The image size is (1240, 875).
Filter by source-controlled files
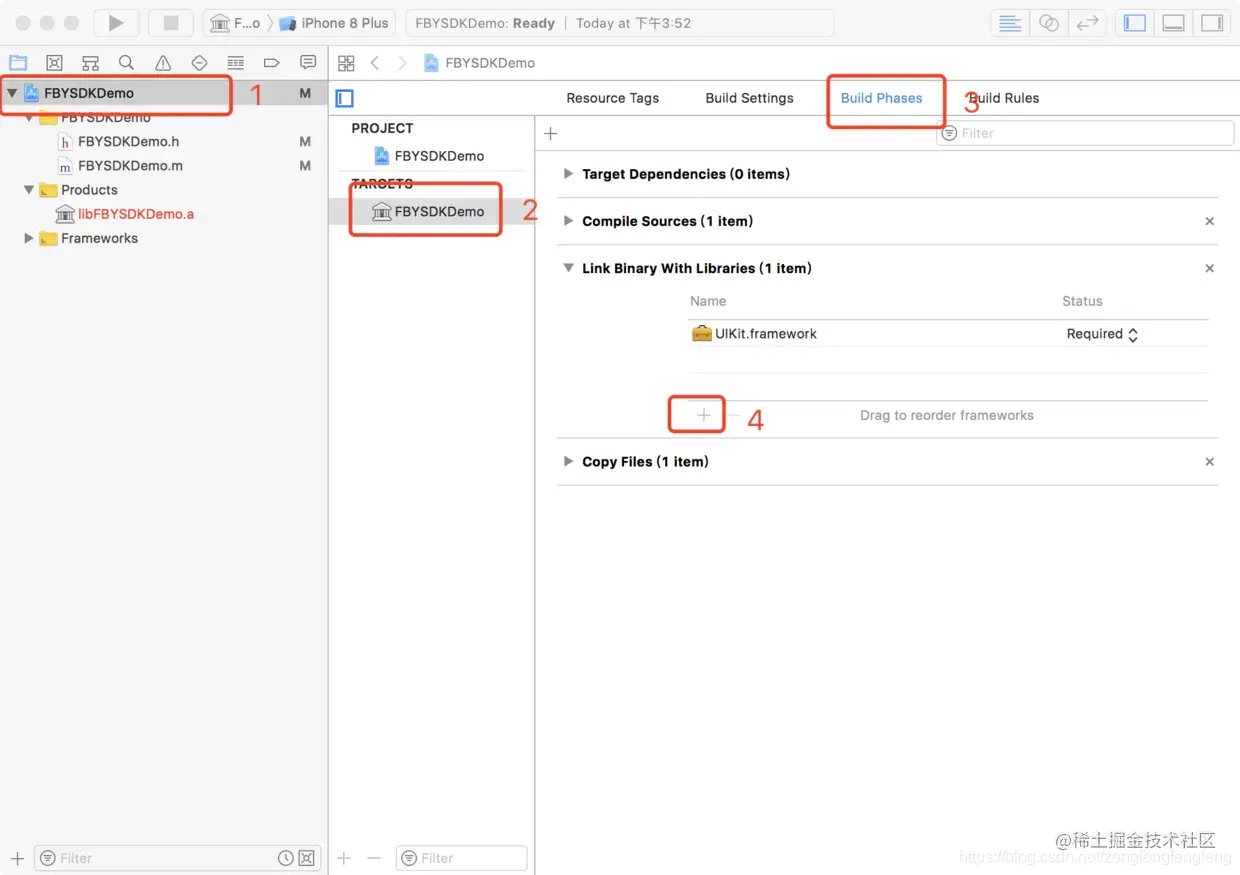(x=307, y=858)
